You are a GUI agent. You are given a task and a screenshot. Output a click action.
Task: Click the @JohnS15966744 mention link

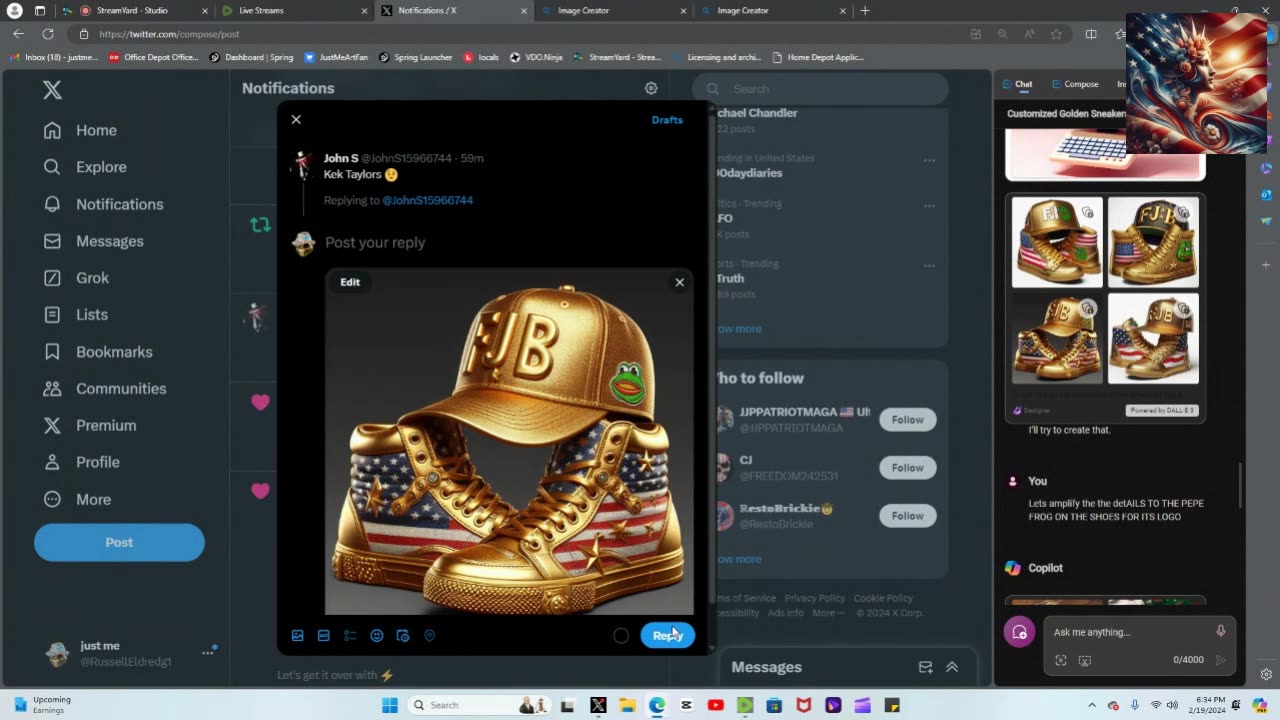(427, 200)
